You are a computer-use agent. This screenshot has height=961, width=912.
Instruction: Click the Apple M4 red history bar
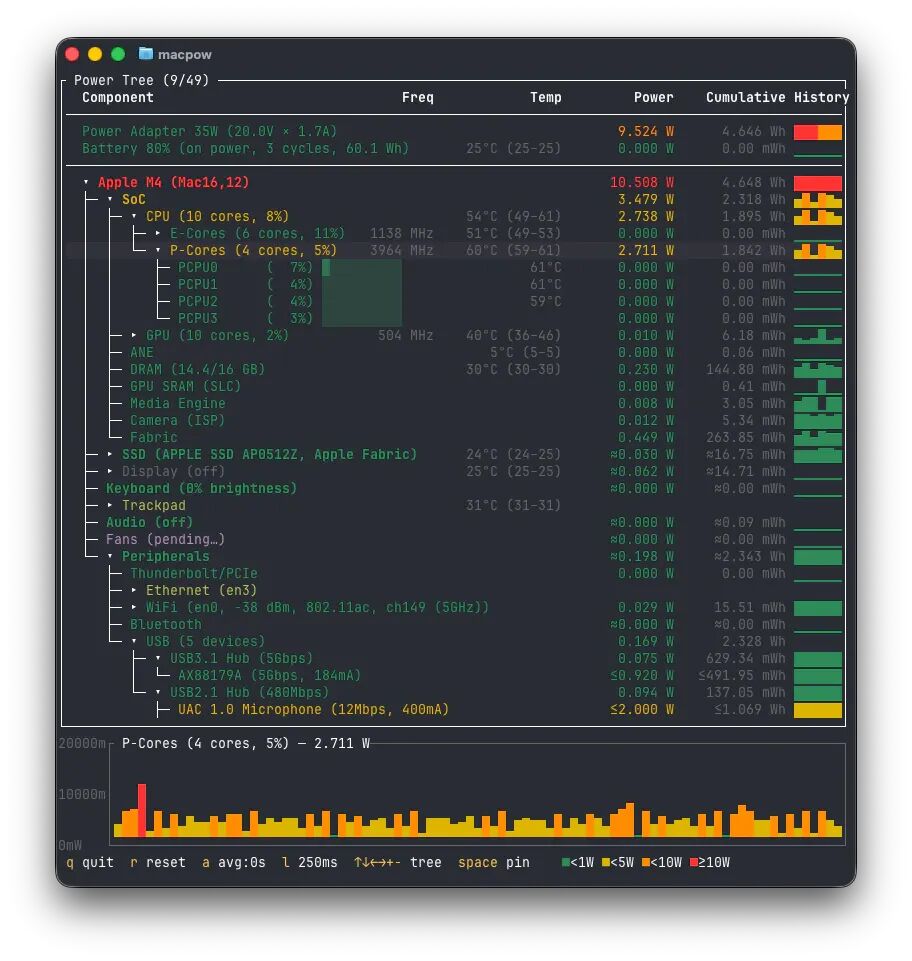click(818, 183)
